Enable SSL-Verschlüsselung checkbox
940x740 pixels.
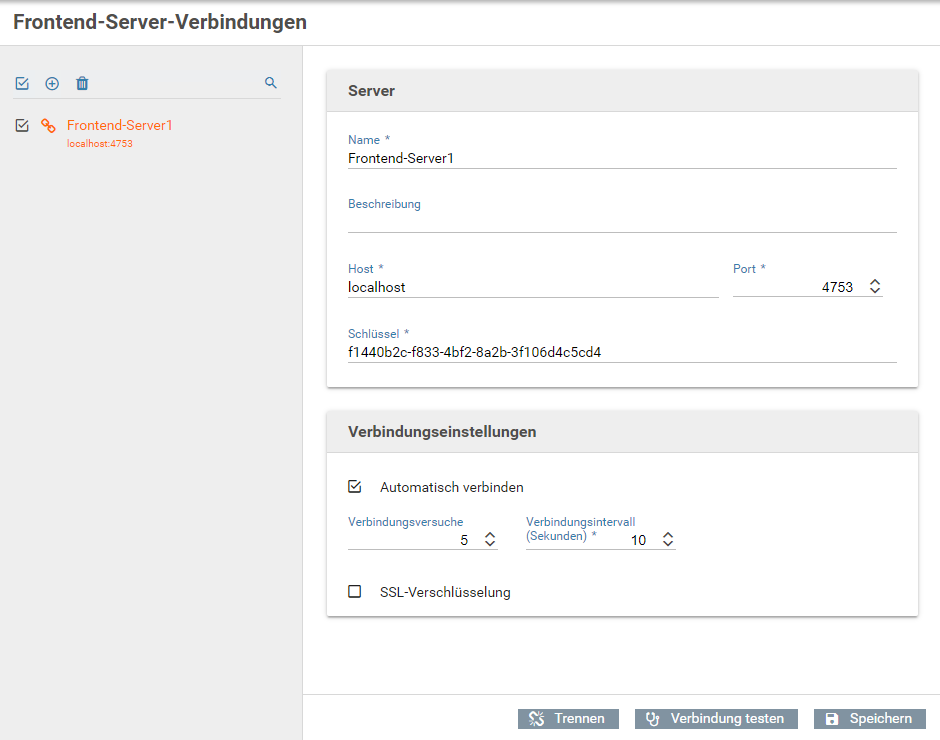coord(355,591)
